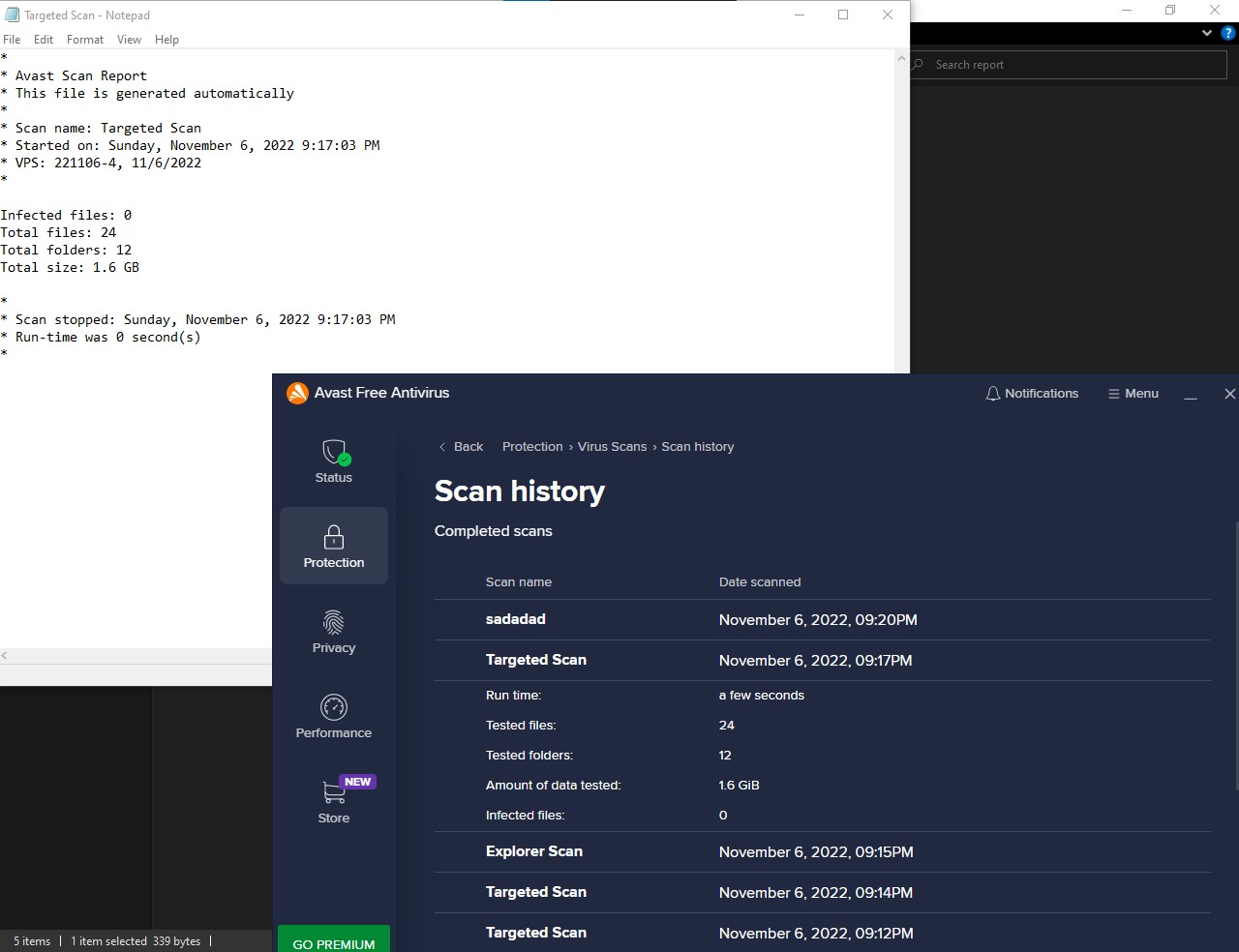
Task: Open the File menu in Notepad
Action: [12, 40]
